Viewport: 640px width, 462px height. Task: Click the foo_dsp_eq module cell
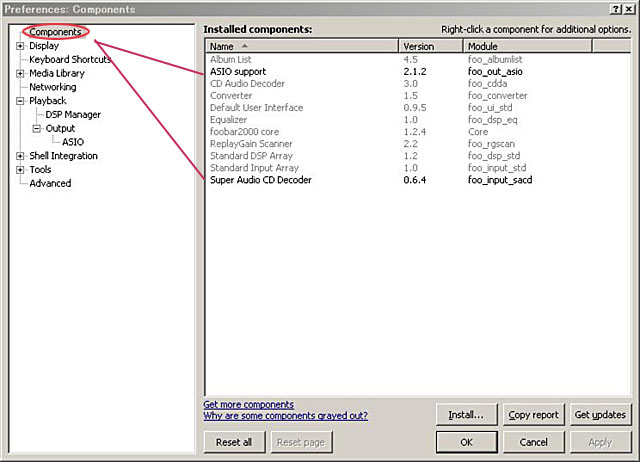(492, 120)
